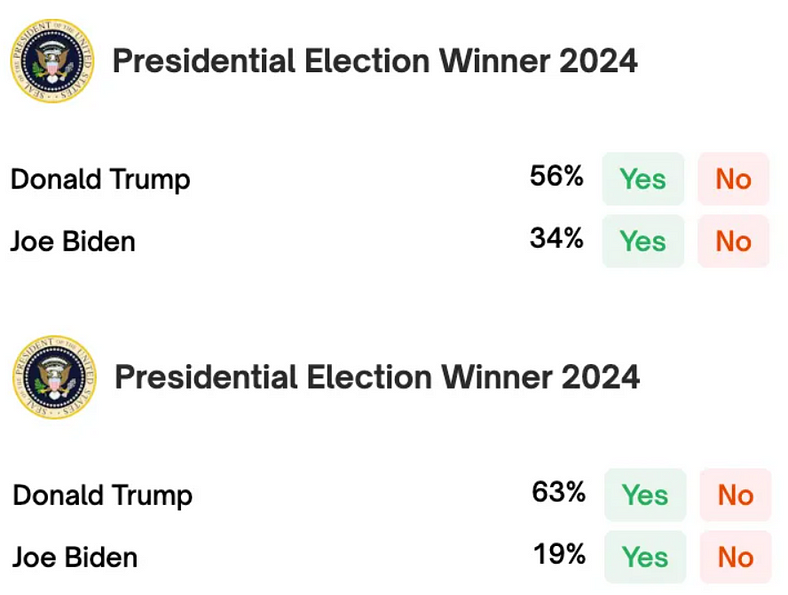Select Yes for Joe Biden at 34%
788x595 pixels.
tap(642, 241)
